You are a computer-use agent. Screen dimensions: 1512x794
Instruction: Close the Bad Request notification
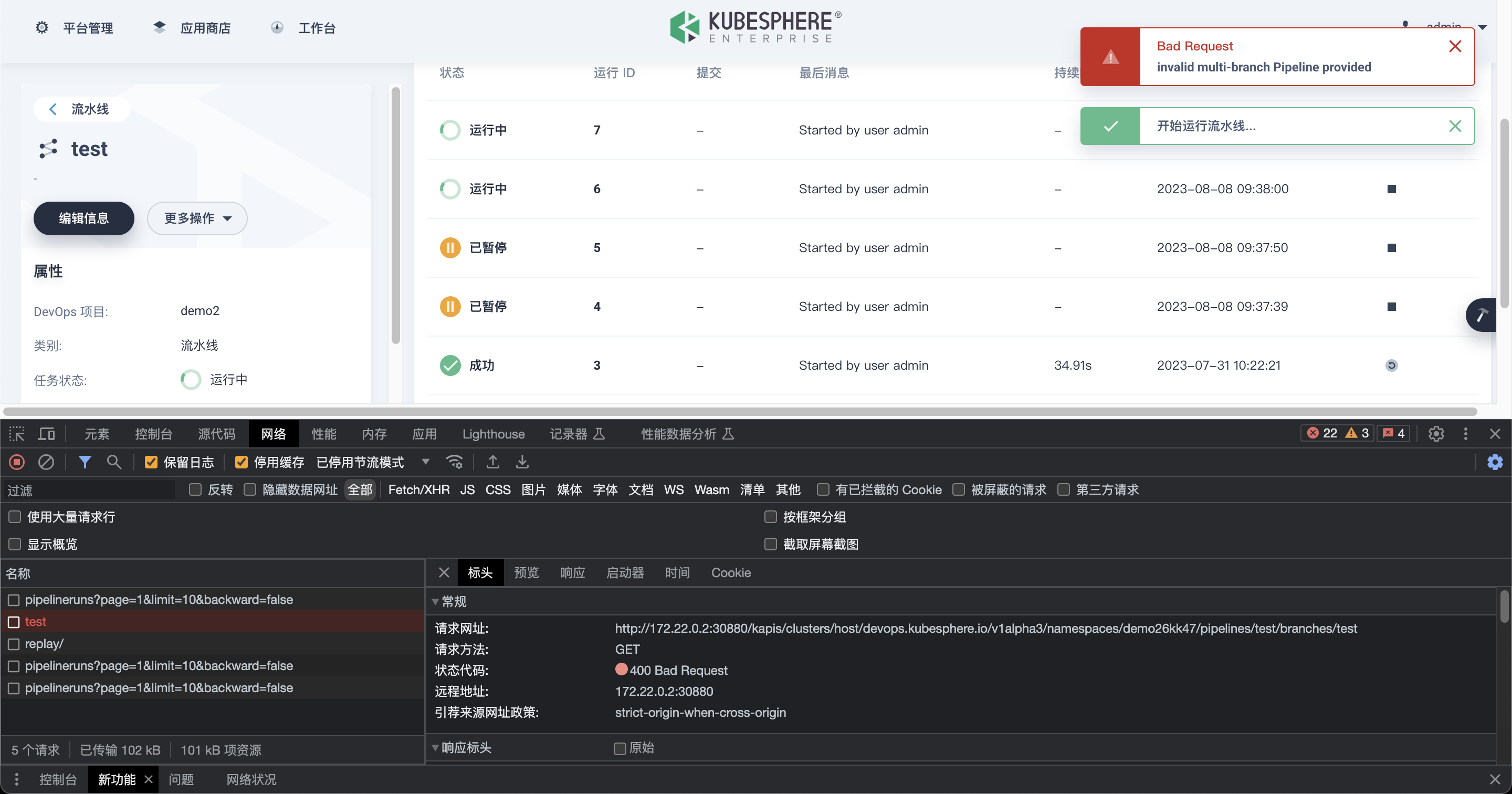tap(1455, 46)
